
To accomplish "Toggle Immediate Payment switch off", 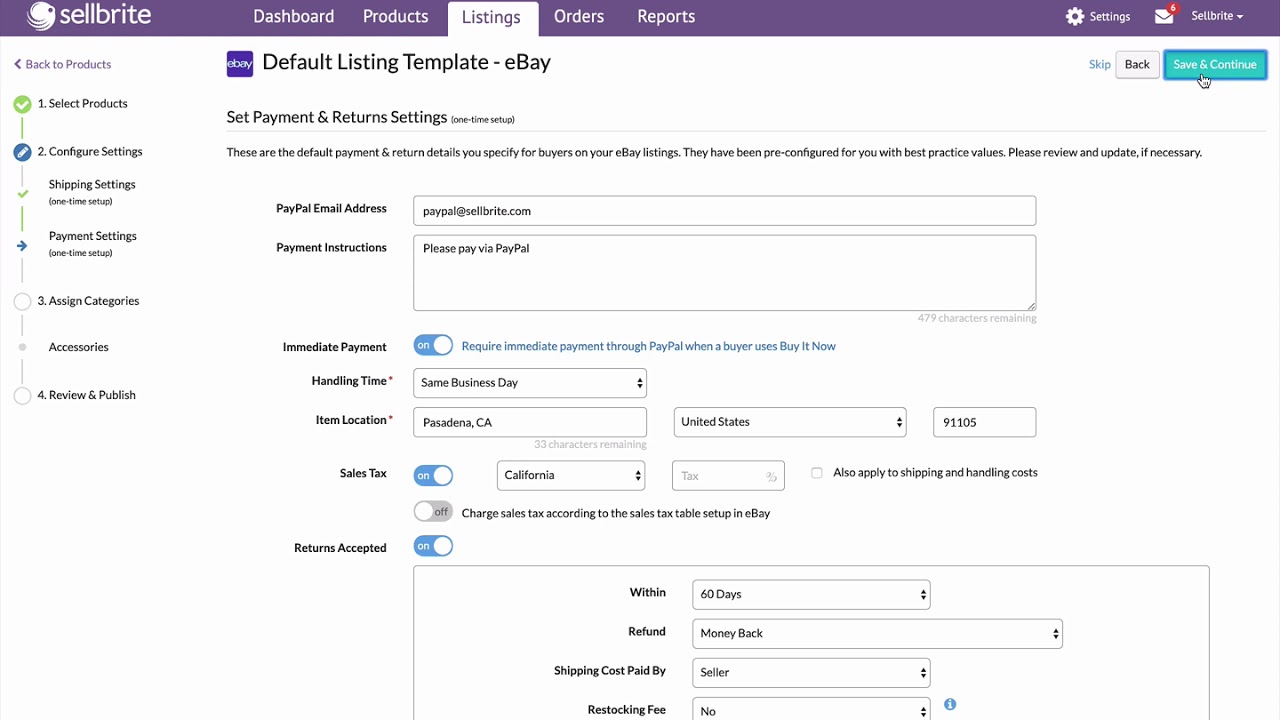I will [x=433, y=345].
